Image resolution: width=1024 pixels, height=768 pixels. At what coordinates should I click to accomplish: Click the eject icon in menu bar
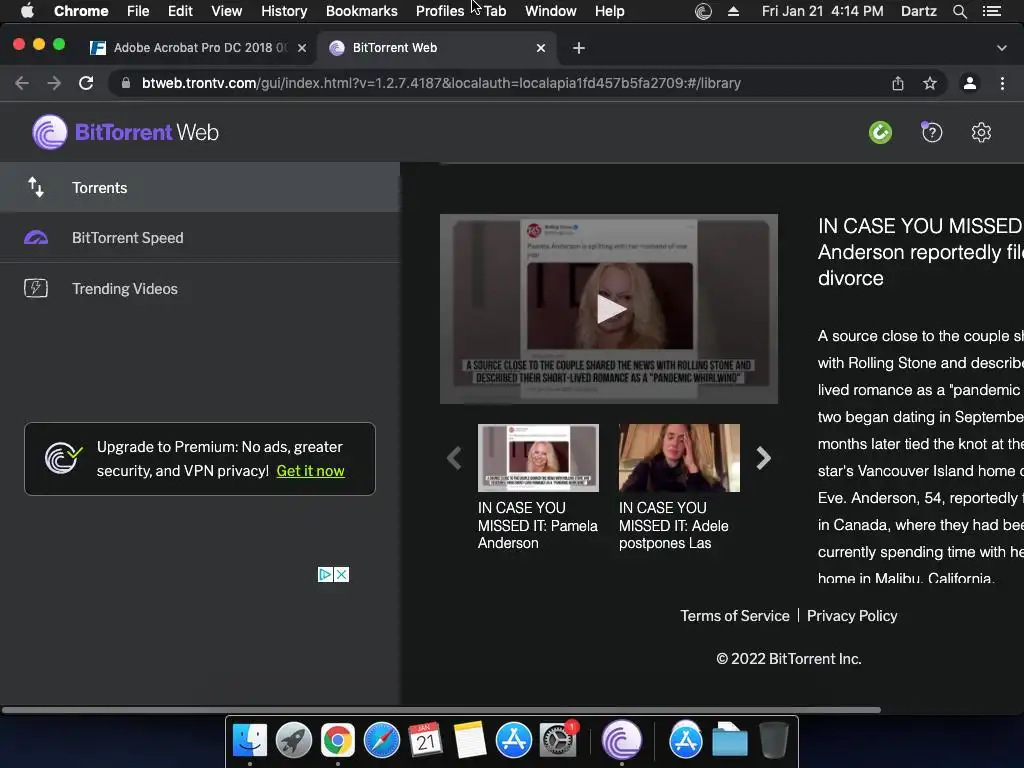click(733, 11)
